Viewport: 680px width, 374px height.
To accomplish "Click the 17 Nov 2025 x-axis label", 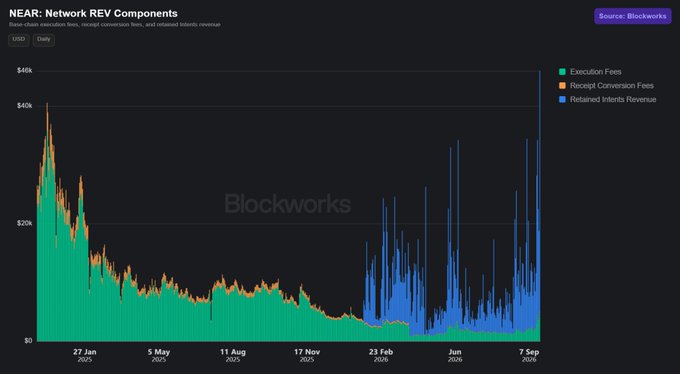I will pos(307,355).
